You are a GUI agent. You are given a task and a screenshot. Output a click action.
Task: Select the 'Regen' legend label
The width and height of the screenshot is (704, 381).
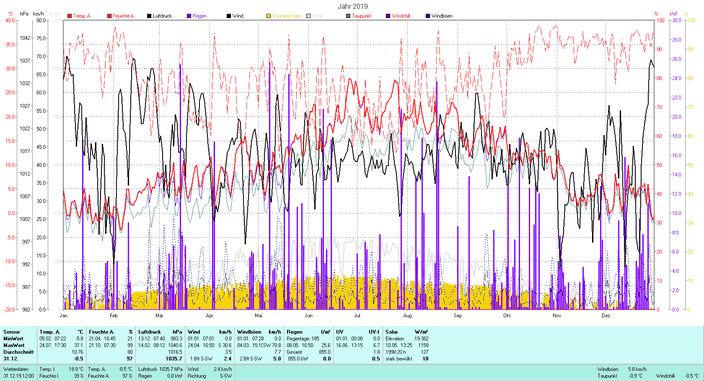pyautogui.click(x=200, y=16)
